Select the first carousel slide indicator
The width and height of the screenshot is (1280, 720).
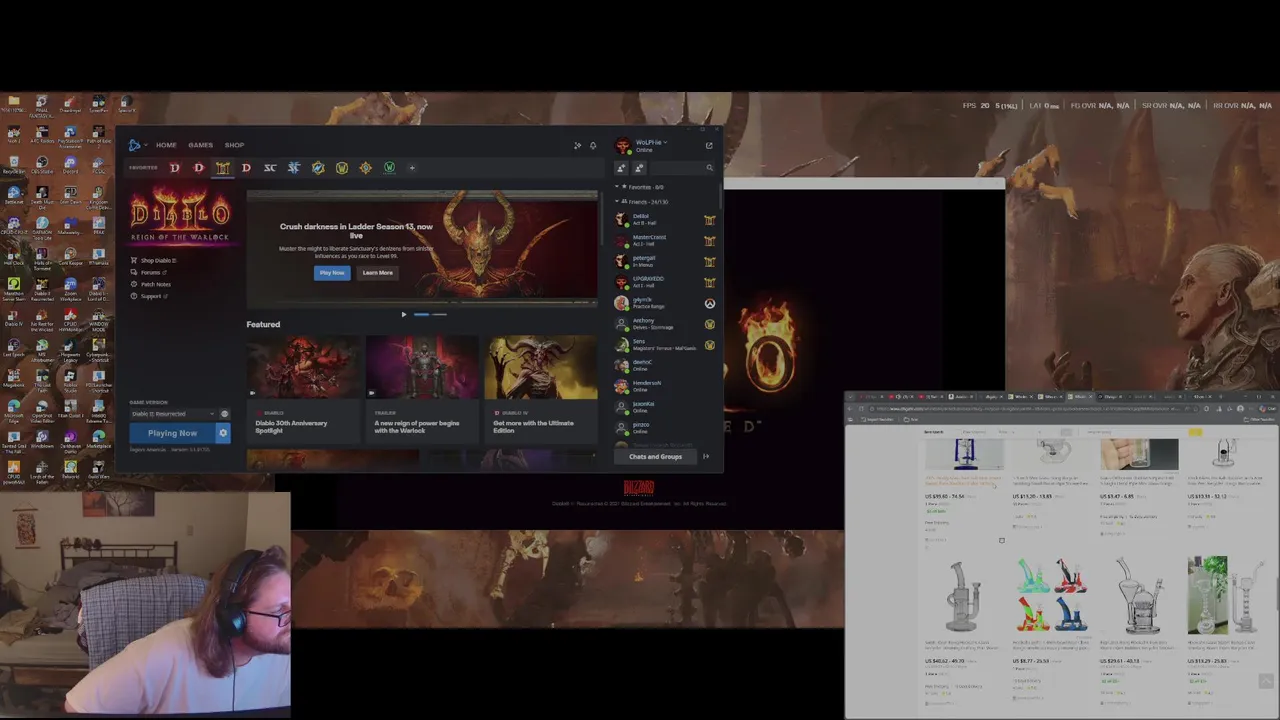pos(421,314)
